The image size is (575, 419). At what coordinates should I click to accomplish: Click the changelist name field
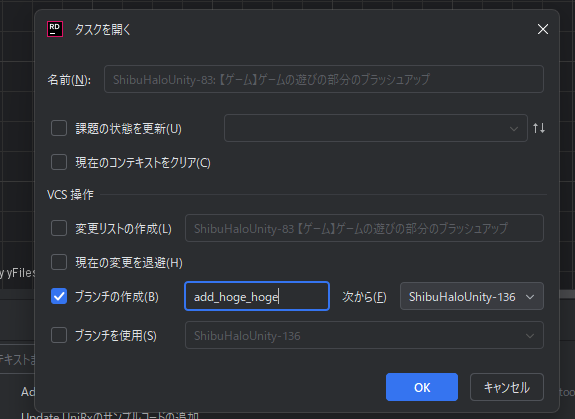tap(364, 228)
